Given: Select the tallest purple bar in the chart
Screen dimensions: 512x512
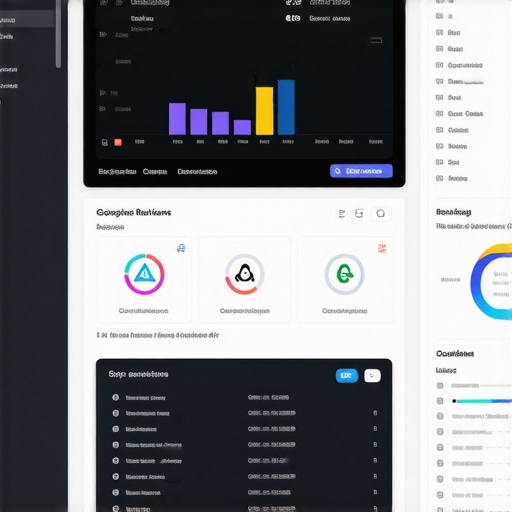Looking at the screenshot, I should tap(177, 119).
